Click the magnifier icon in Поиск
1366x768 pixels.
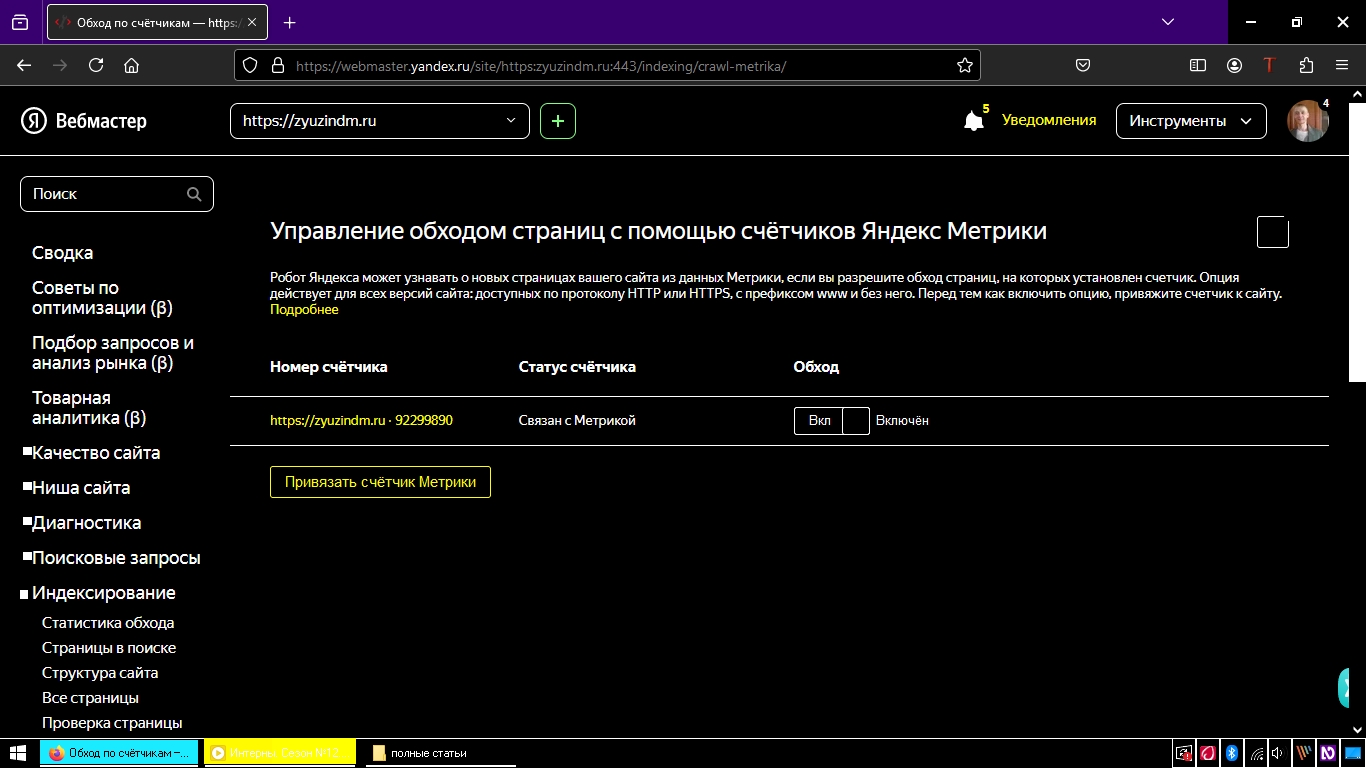(194, 194)
